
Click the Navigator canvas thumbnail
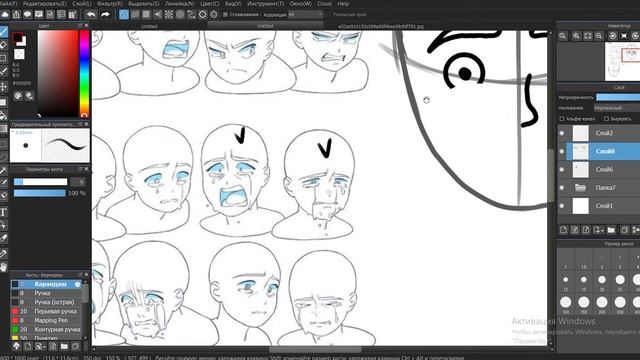coord(622,61)
